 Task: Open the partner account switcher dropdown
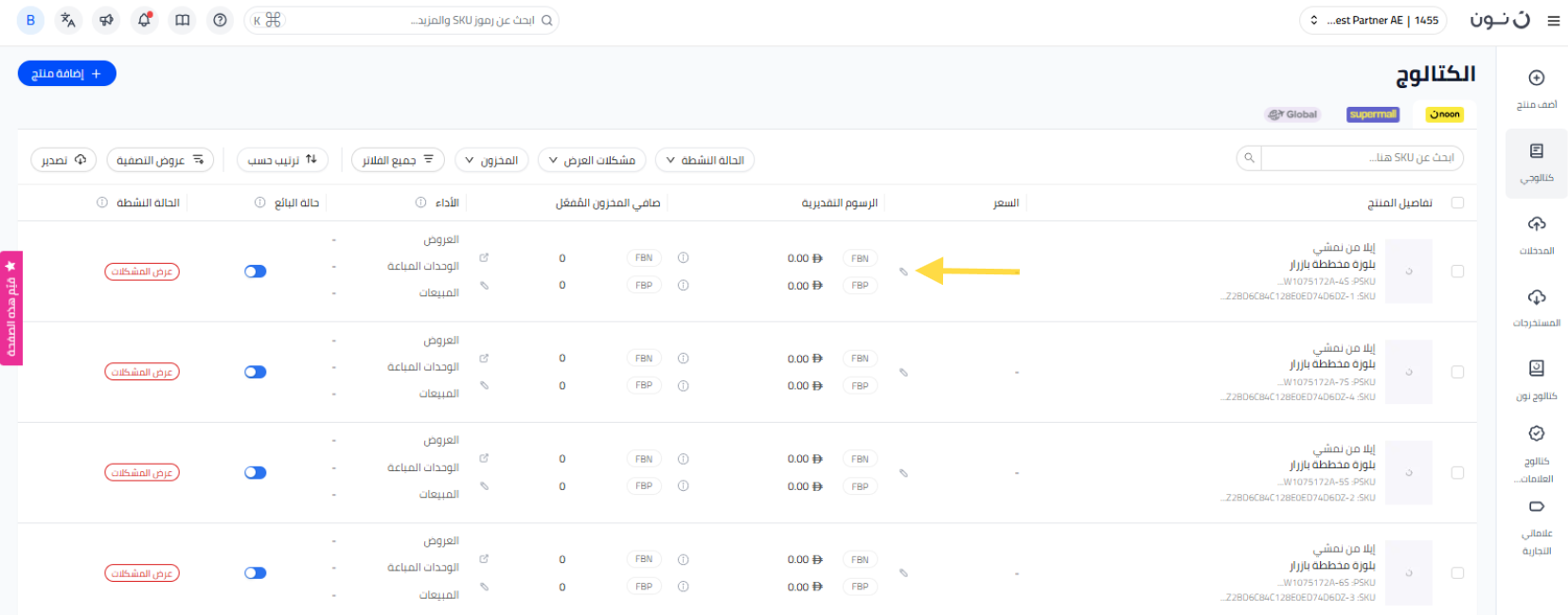1373,20
